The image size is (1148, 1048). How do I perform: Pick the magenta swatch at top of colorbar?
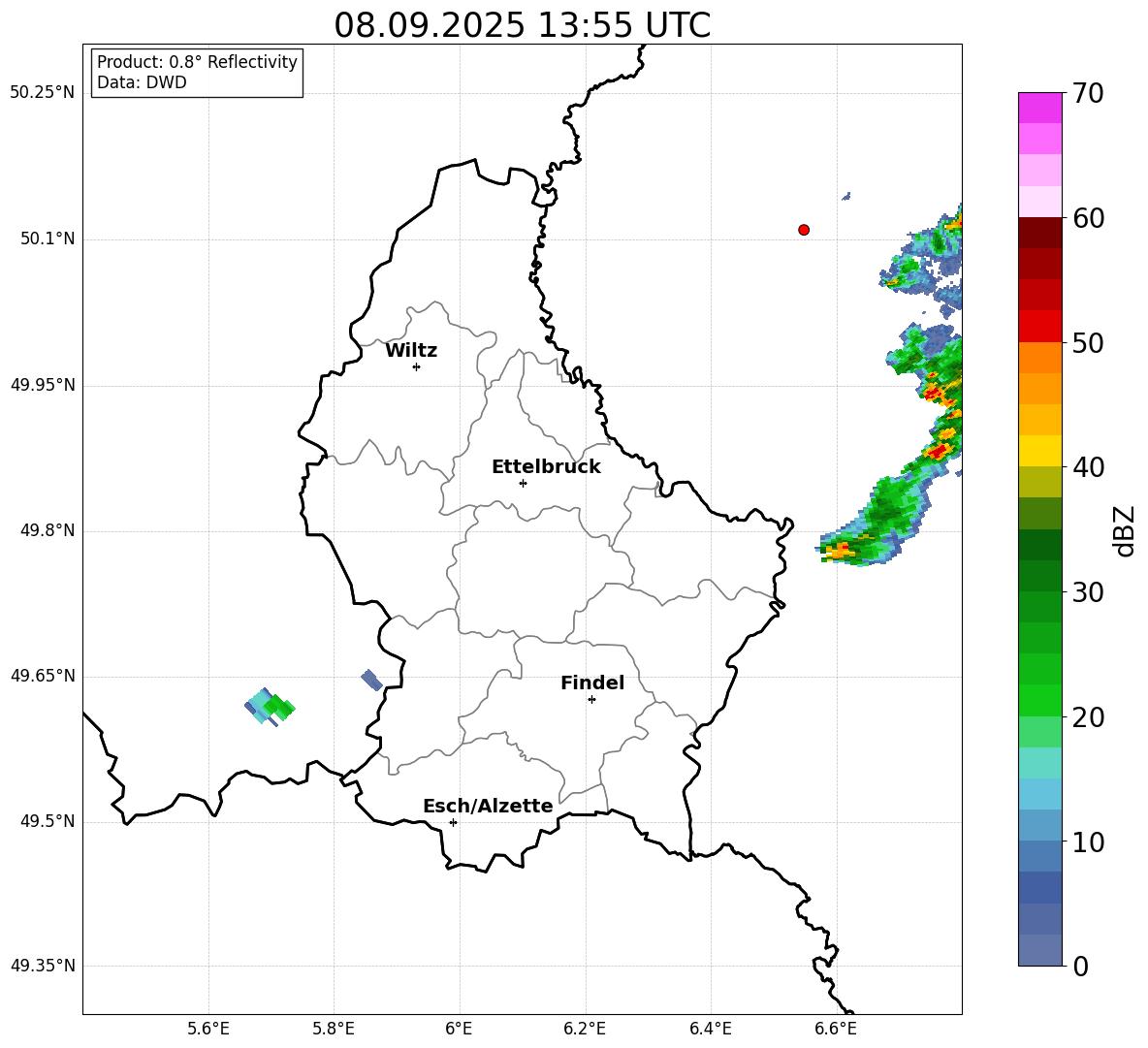(1040, 108)
